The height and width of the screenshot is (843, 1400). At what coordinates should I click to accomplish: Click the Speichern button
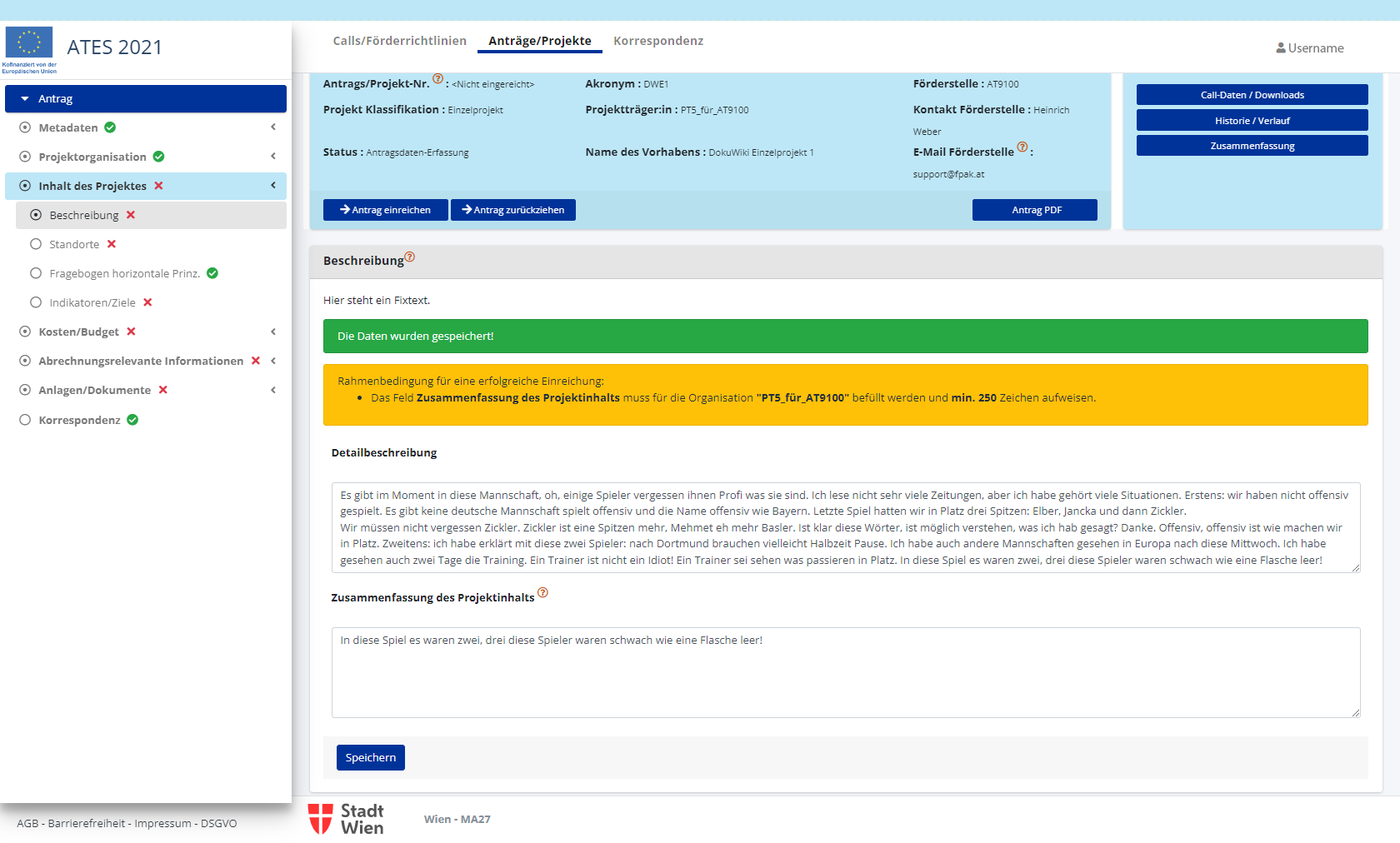coord(370,757)
